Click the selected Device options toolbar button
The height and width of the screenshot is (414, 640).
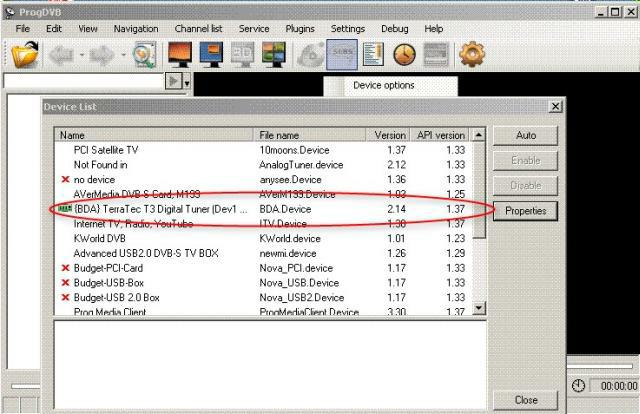tap(342, 55)
